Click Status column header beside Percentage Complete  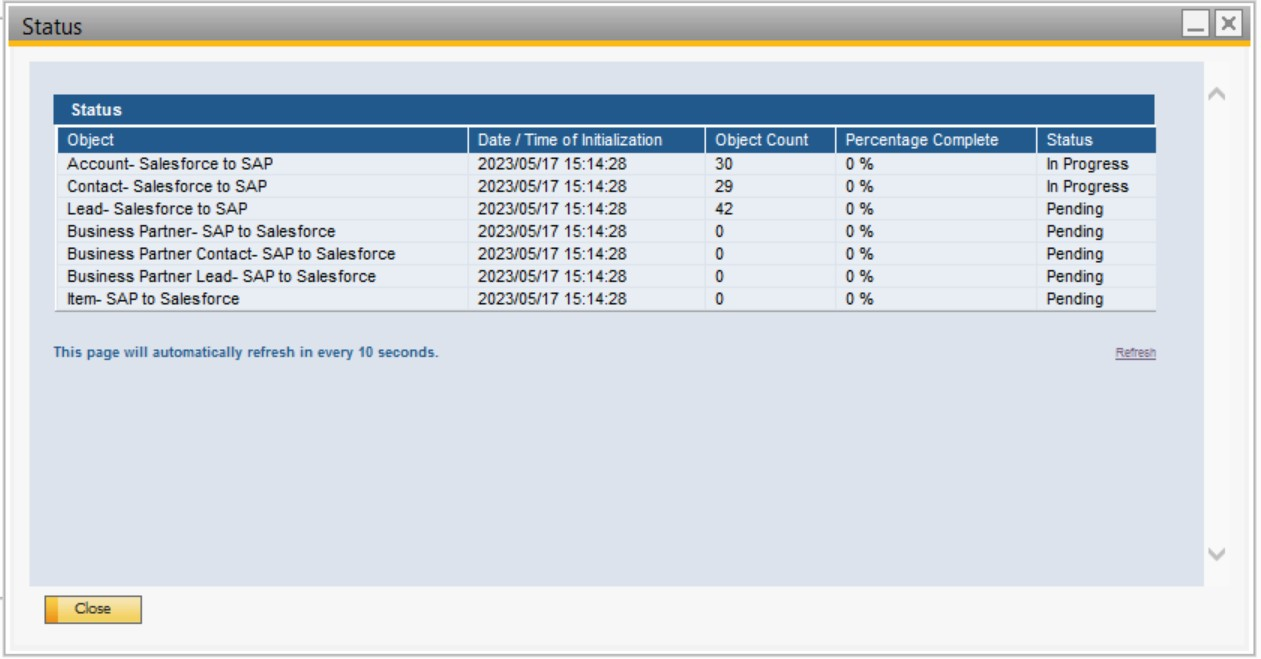click(1069, 140)
